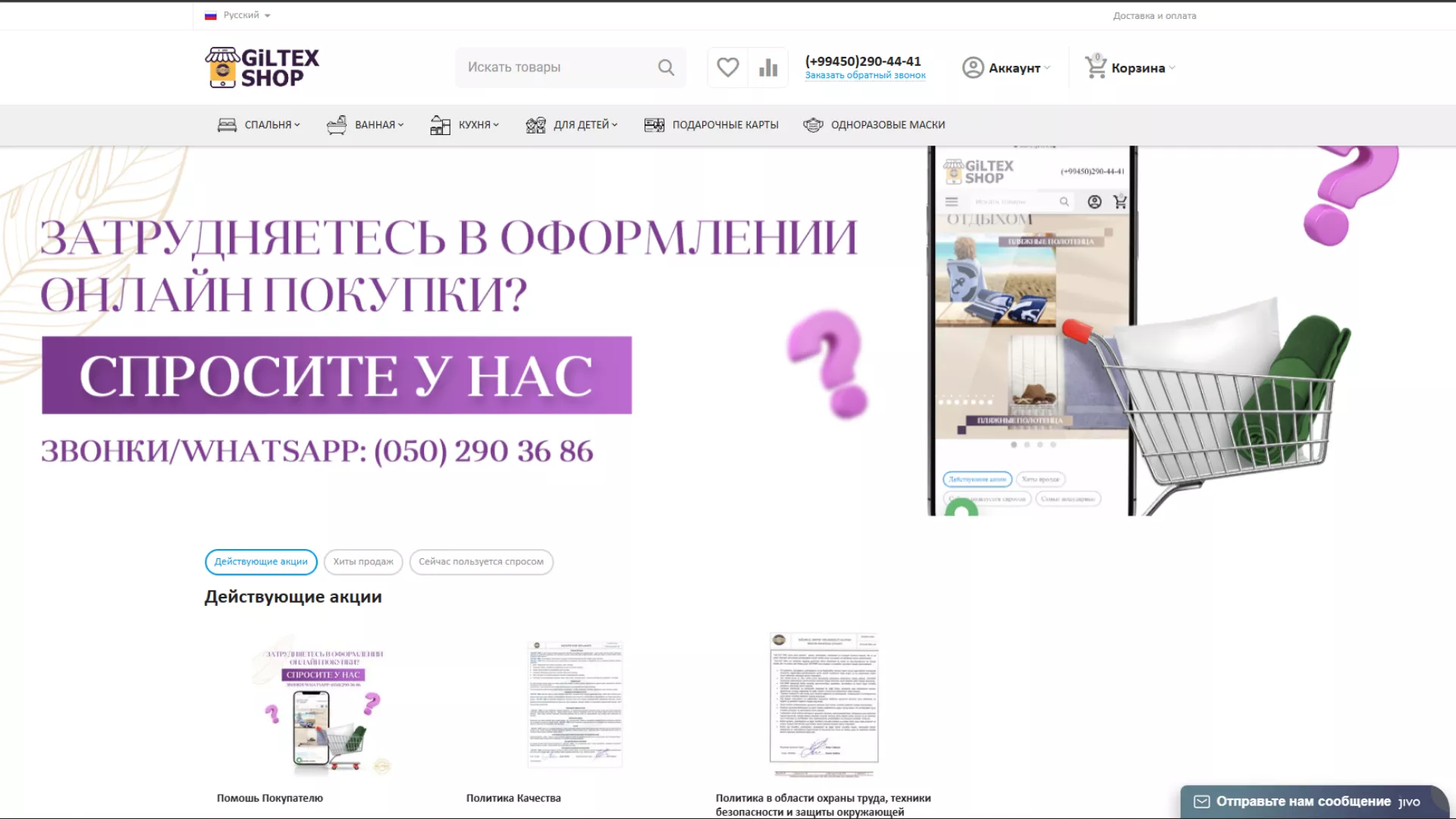Click the account avatar icon

pos(973,67)
